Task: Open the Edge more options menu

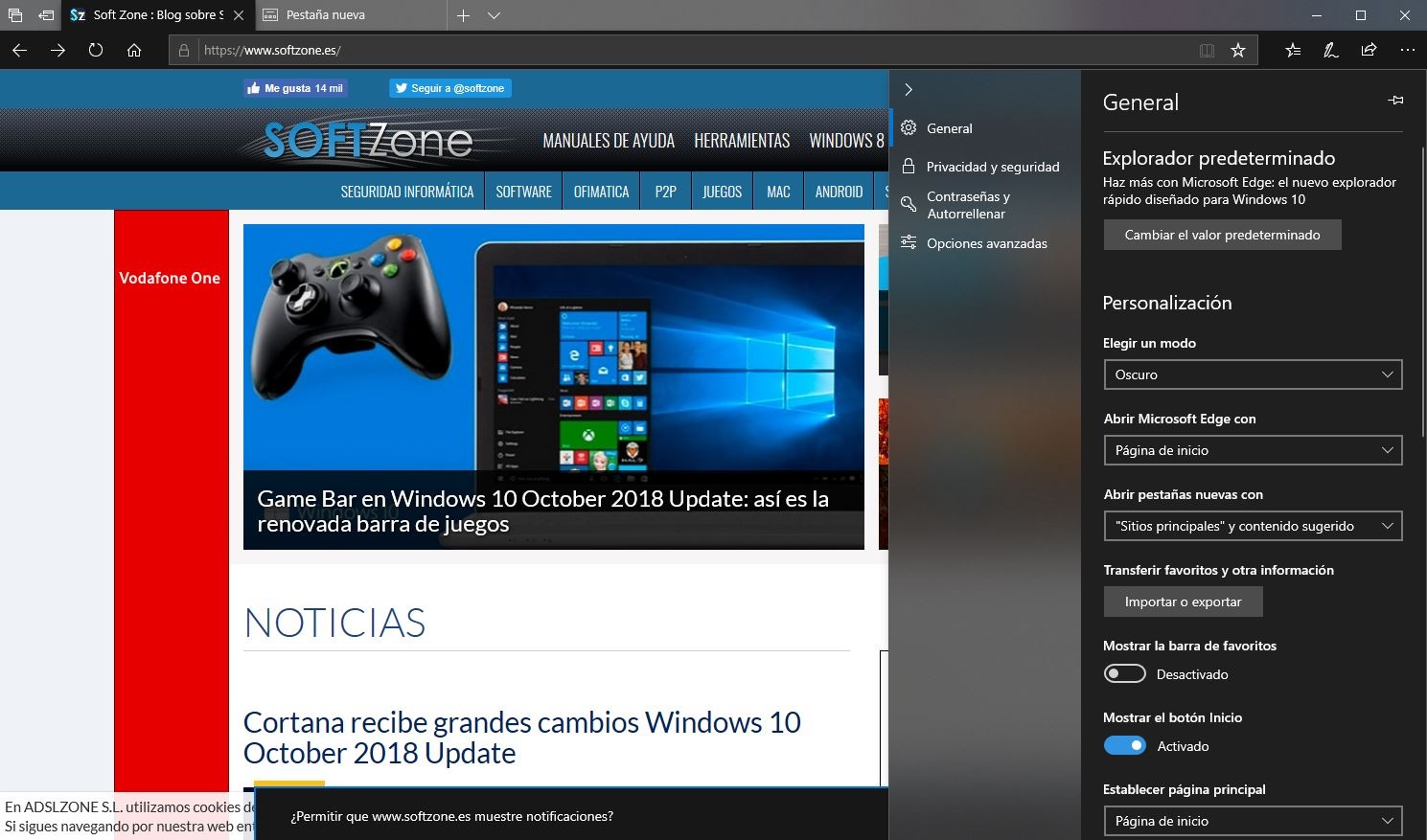Action: (1407, 50)
